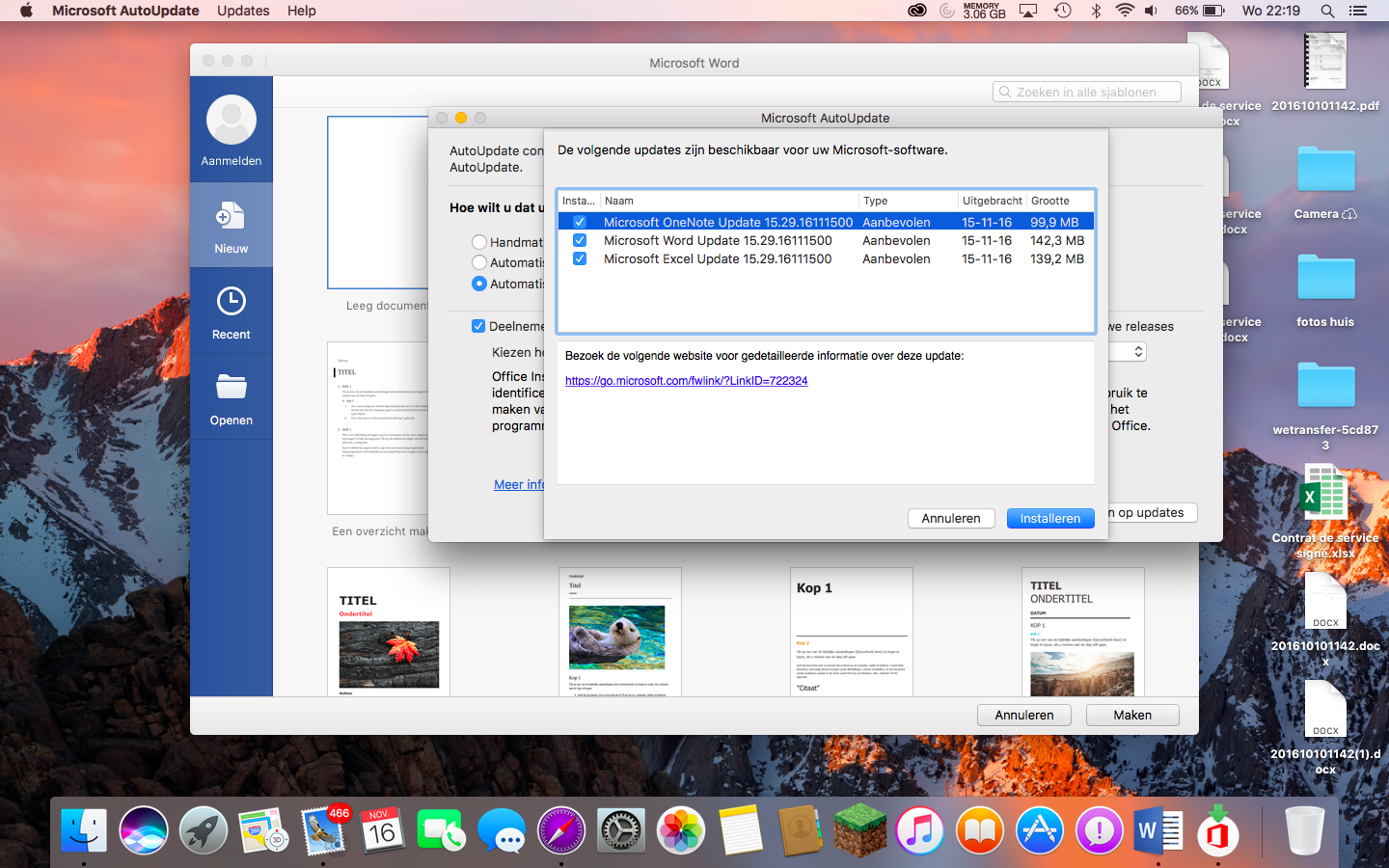The image size is (1389, 868).
Task: Click the Zoeken in alle sjablonen field
Action: click(1087, 92)
